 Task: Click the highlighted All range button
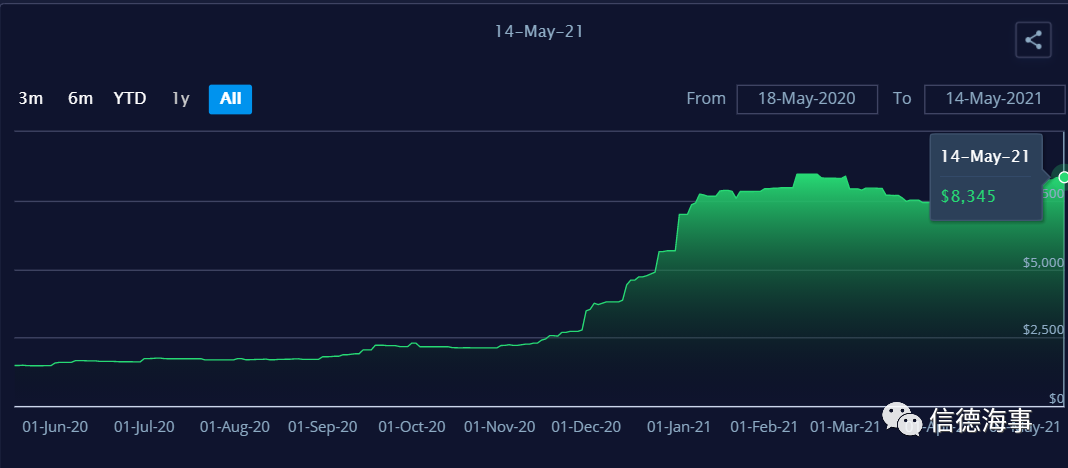(x=230, y=99)
